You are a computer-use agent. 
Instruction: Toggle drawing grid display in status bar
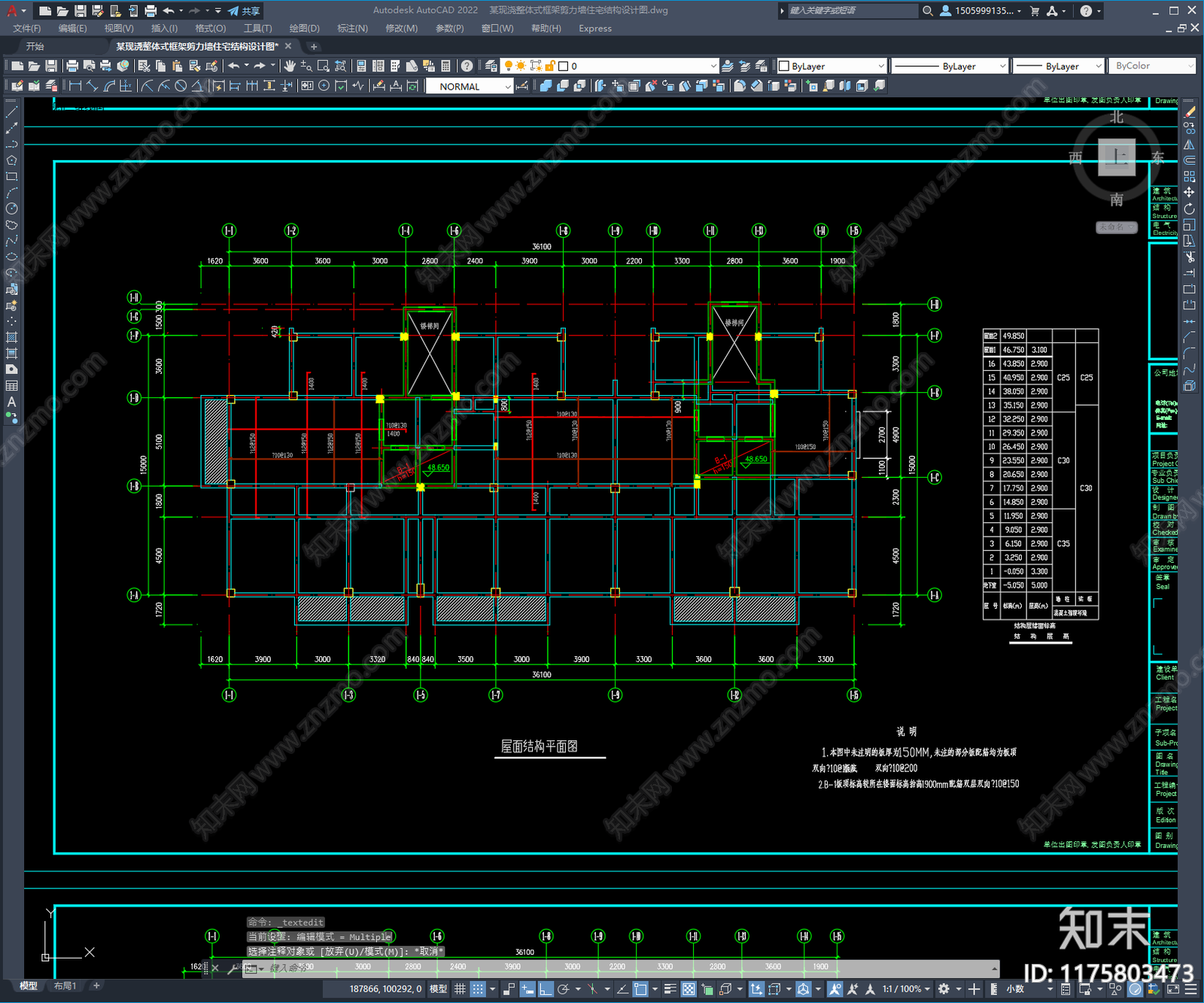[x=460, y=989]
